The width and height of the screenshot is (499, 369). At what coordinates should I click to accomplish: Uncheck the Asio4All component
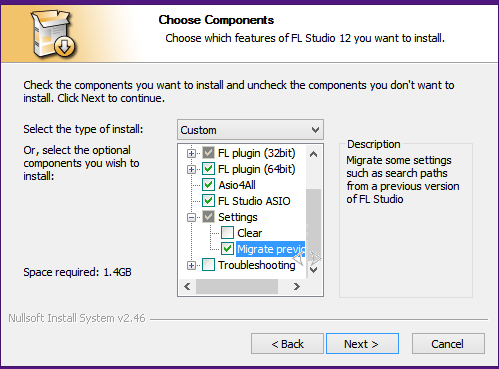pos(208,185)
